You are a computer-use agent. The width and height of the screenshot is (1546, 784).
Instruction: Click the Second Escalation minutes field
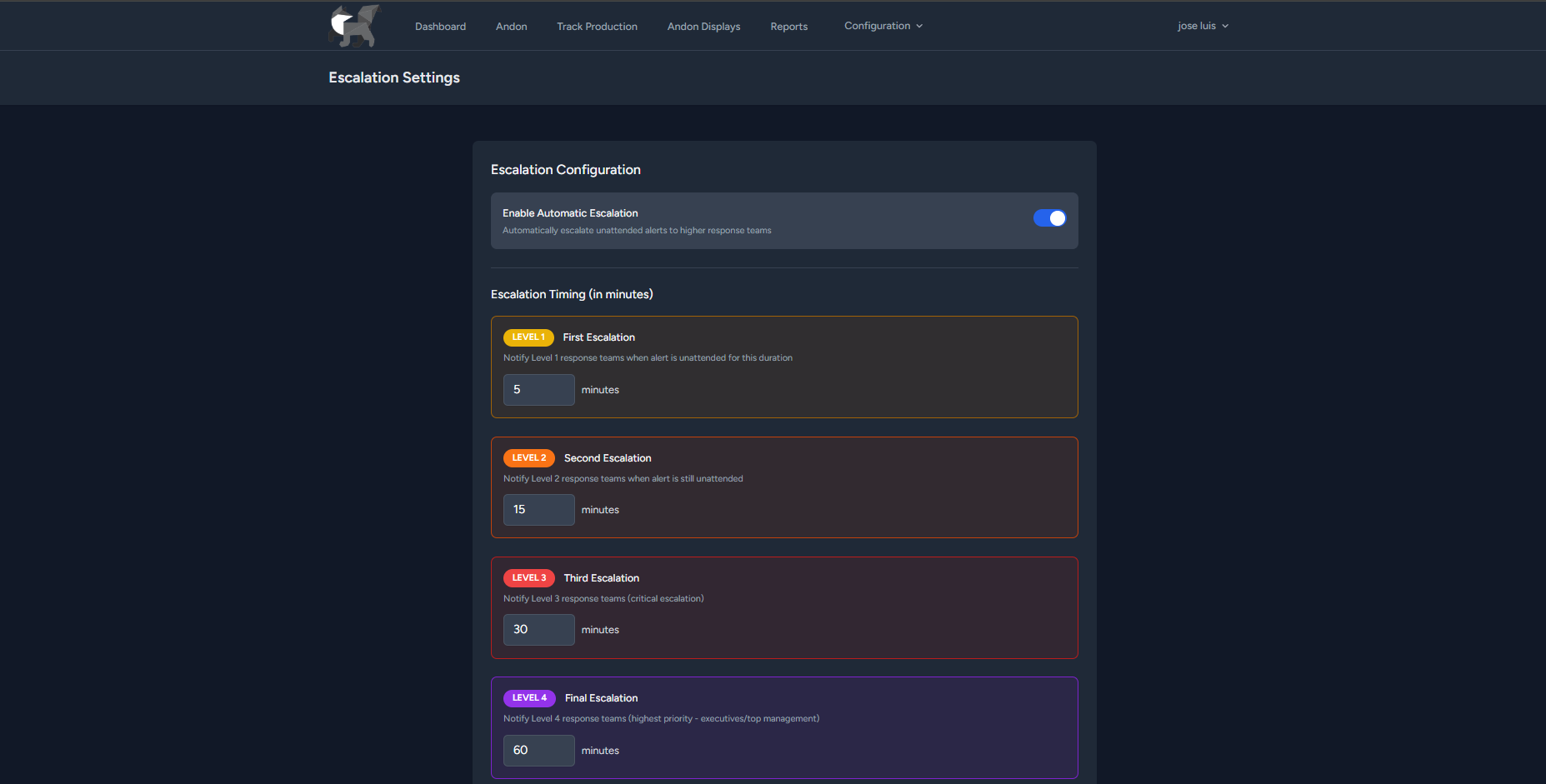(x=538, y=510)
